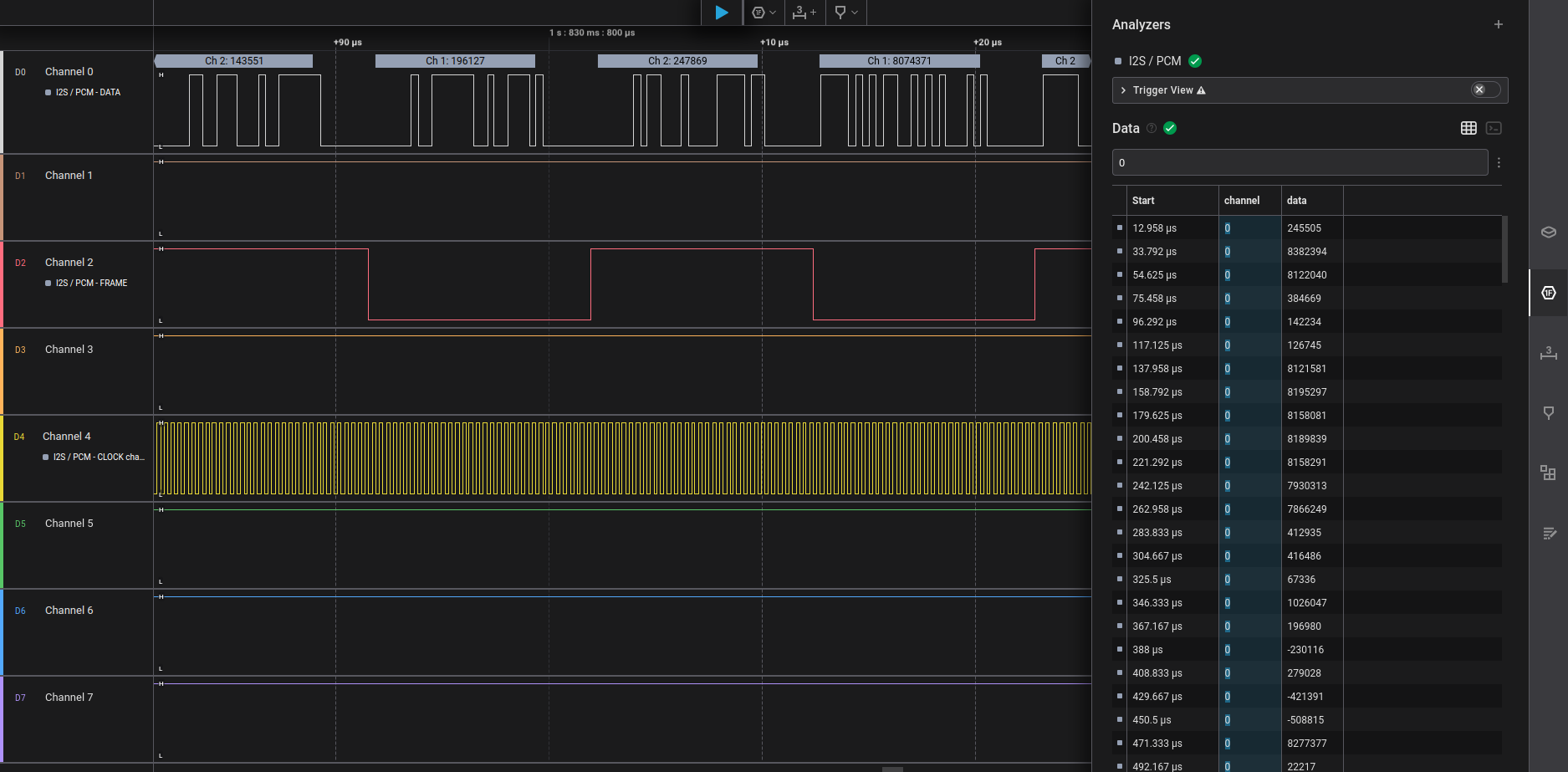Open the analyzer toolbar dropdown next to play
This screenshot has width=1568, height=772.
[x=764, y=13]
